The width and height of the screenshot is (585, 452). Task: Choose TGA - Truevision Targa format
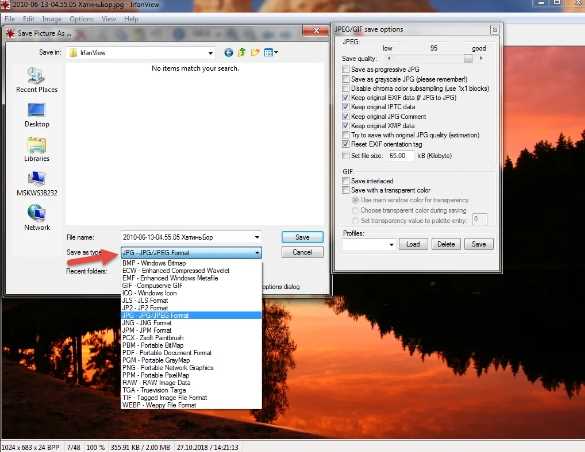tap(191, 390)
